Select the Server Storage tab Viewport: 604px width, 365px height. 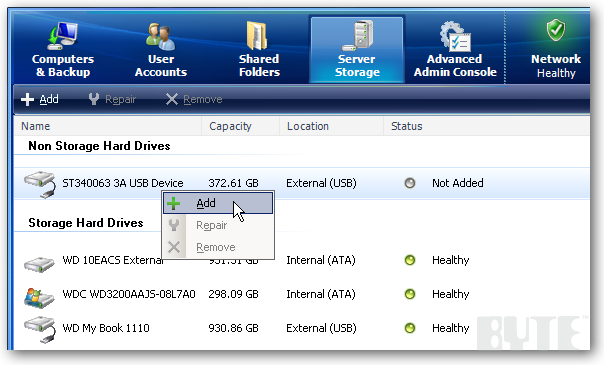click(x=357, y=50)
